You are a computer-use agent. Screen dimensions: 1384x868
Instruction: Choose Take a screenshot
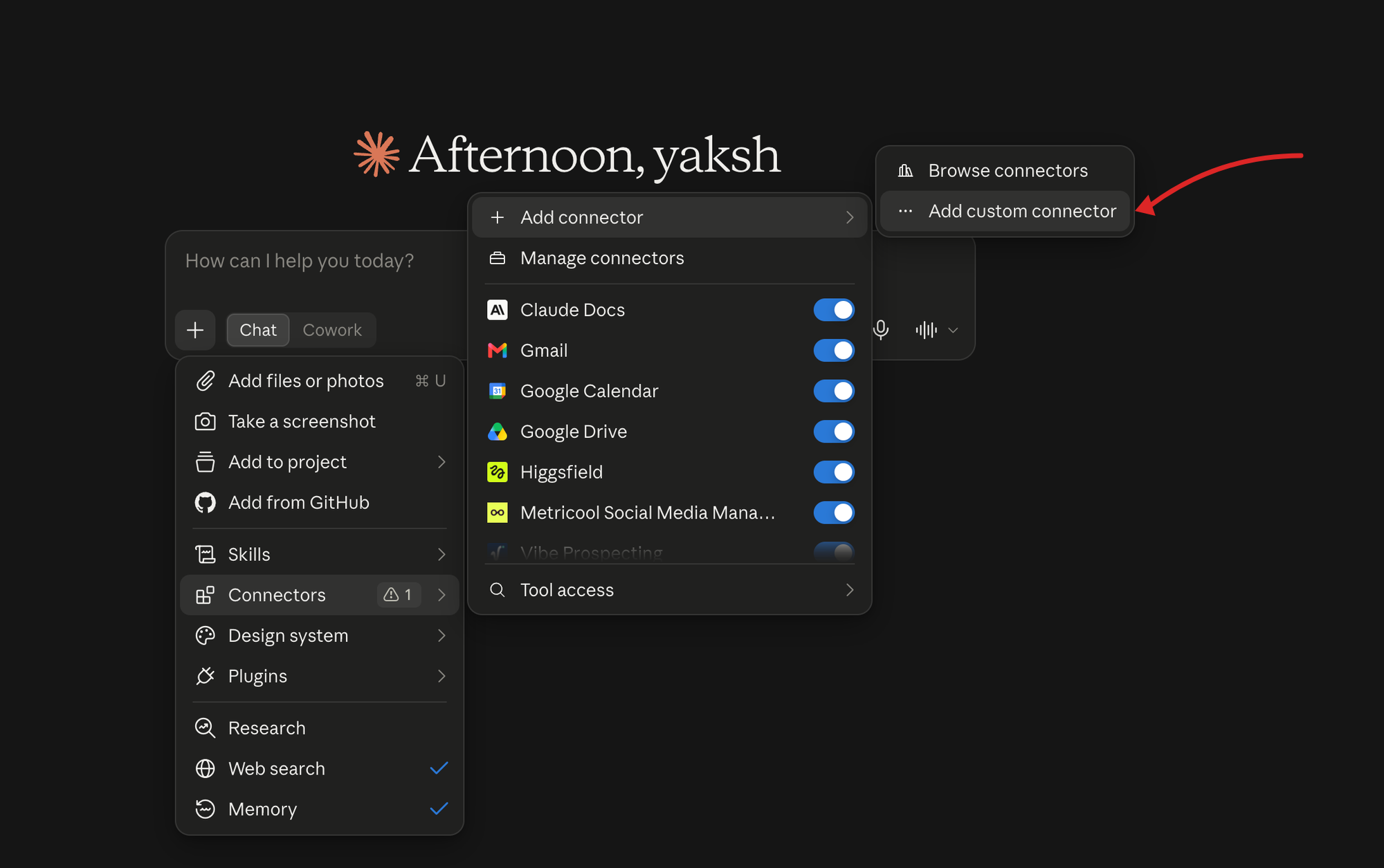pos(320,421)
